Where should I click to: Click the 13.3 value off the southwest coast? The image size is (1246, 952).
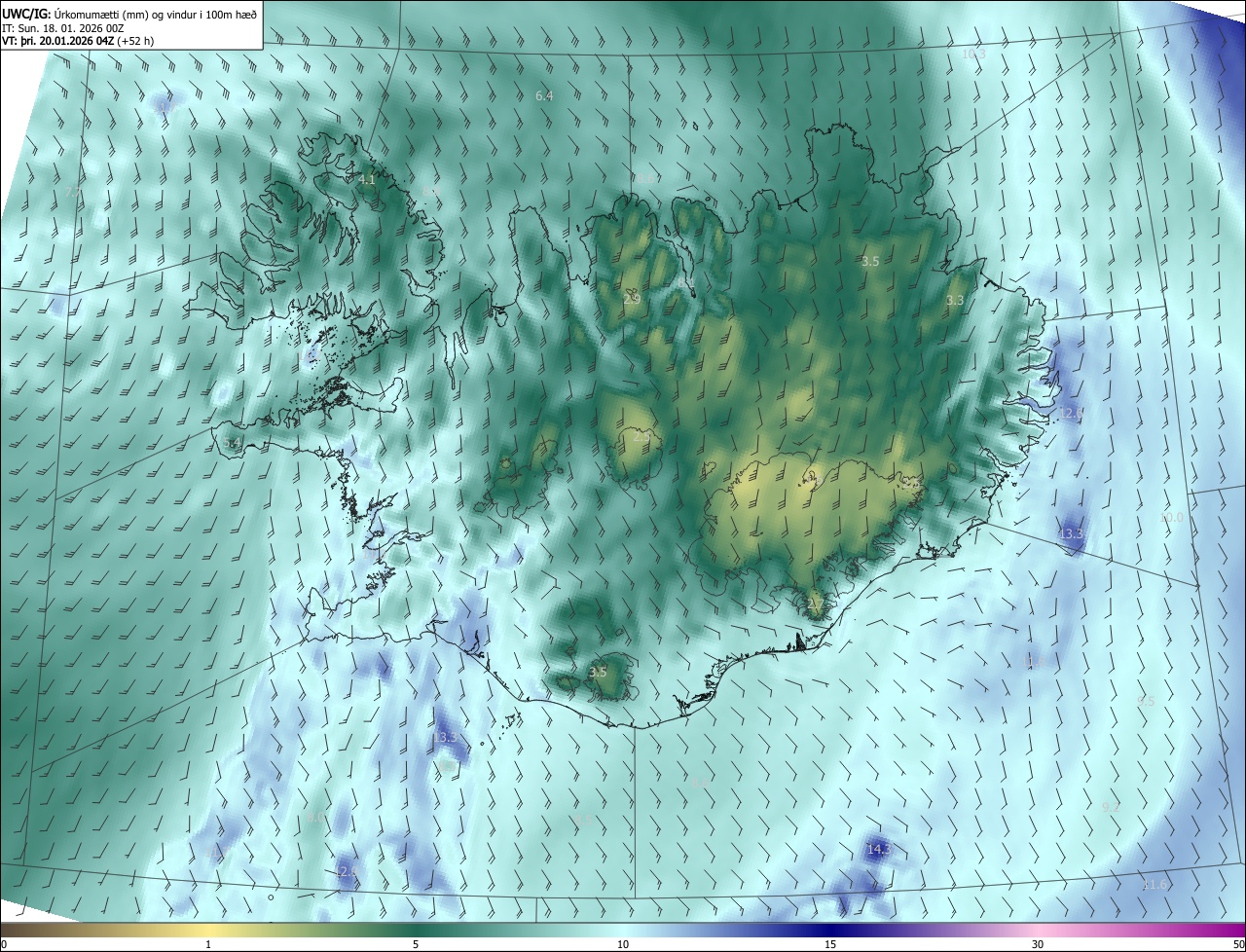[x=445, y=738]
